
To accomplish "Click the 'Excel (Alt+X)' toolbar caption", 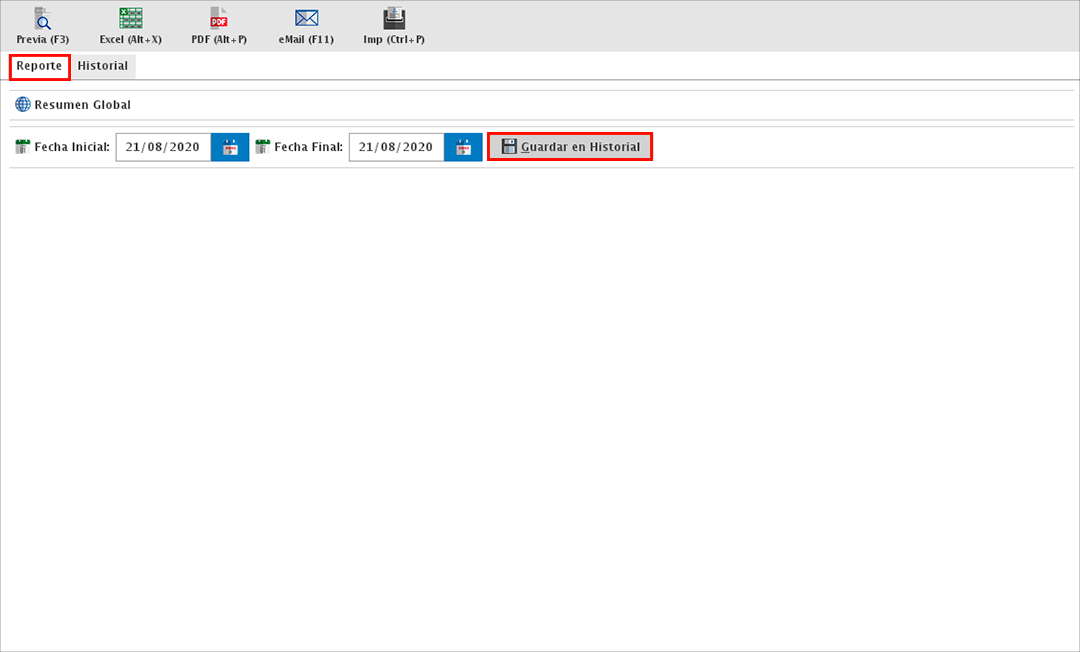I will click(130, 40).
